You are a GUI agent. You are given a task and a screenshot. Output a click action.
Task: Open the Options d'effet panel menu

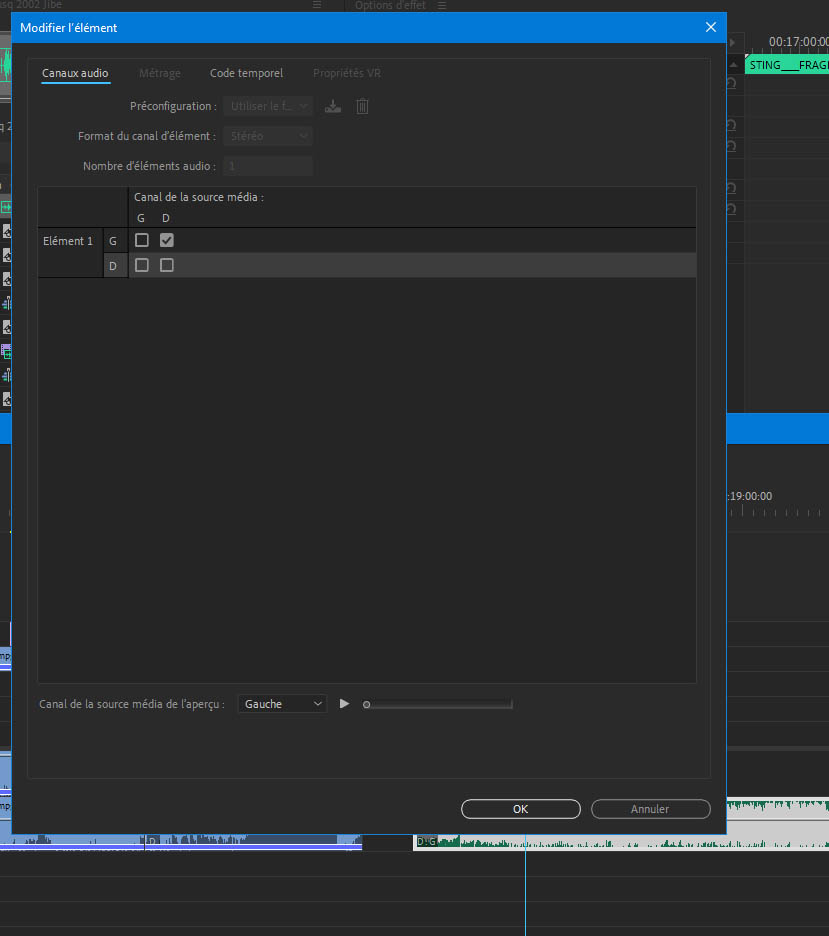pyautogui.click(x=442, y=6)
